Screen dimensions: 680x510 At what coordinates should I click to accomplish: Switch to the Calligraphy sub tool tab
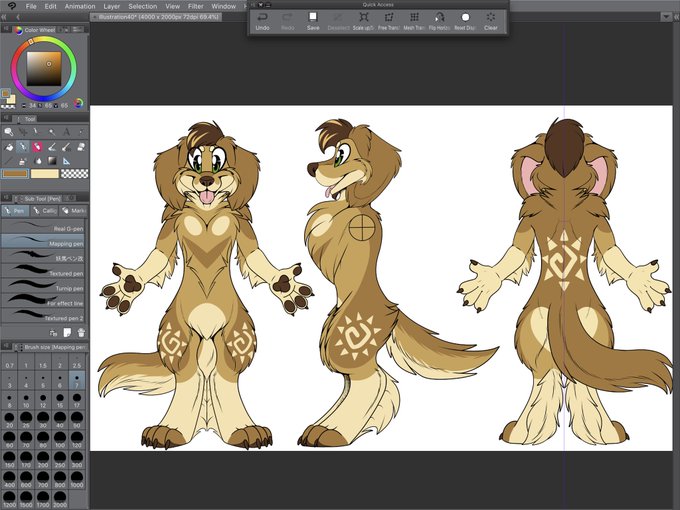click(45, 211)
